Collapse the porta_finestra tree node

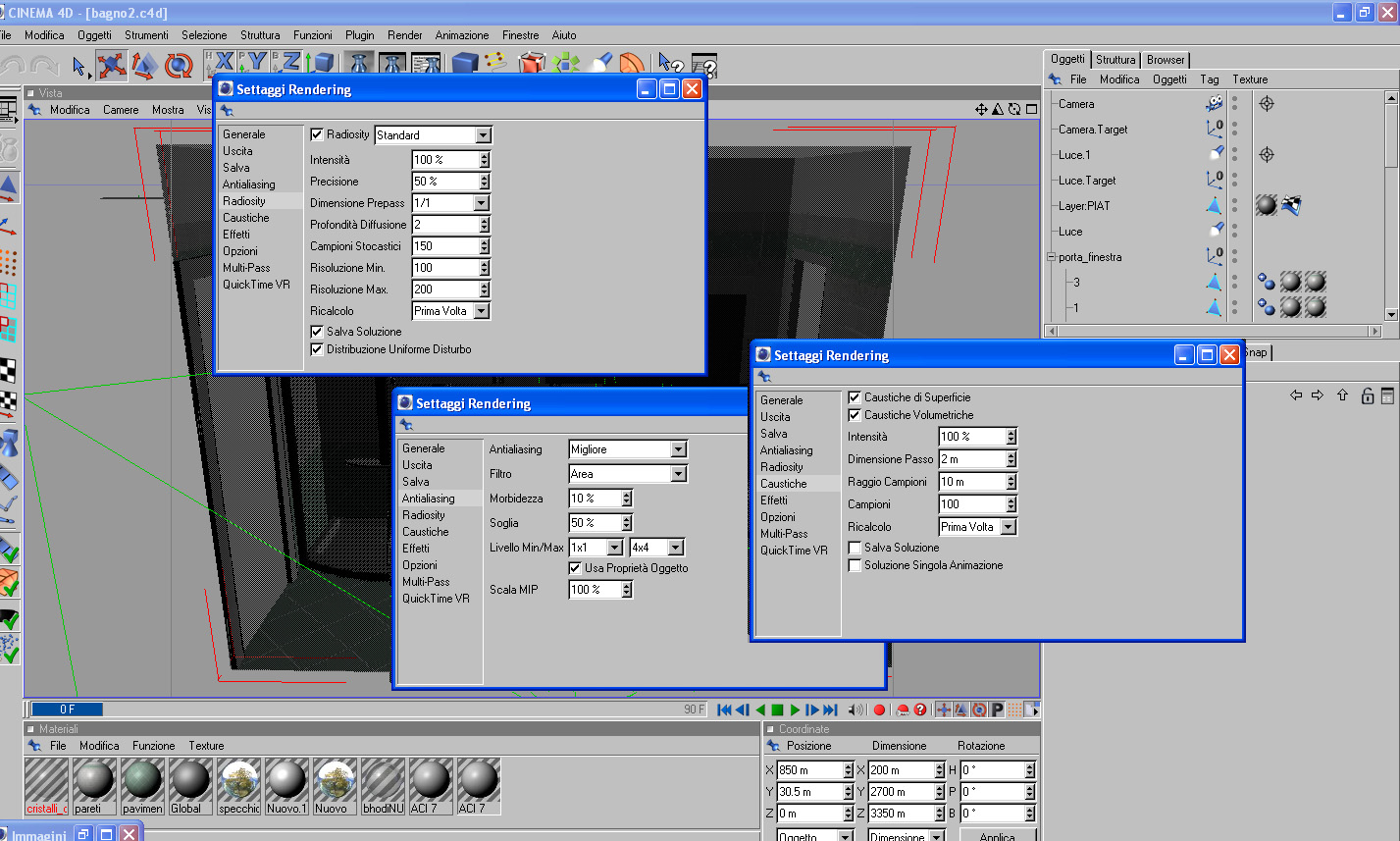point(1051,257)
